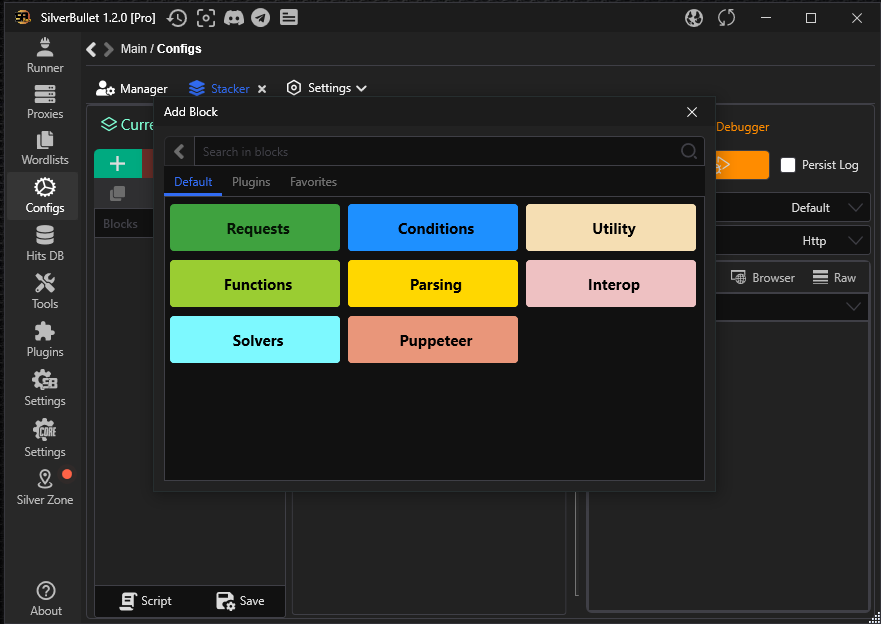Open the Proxies section

point(45,102)
